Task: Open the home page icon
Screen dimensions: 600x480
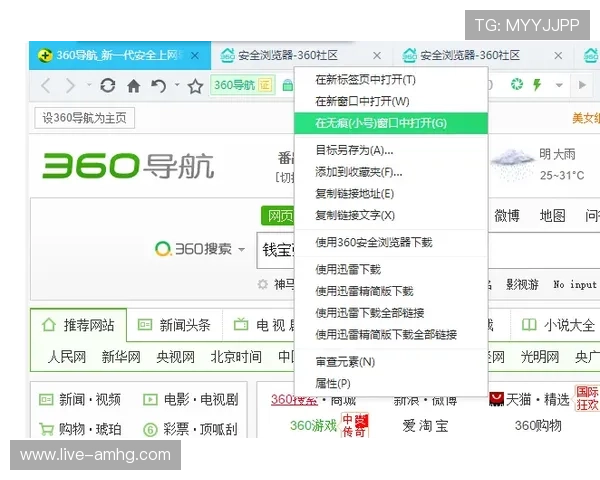Action: tap(133, 86)
